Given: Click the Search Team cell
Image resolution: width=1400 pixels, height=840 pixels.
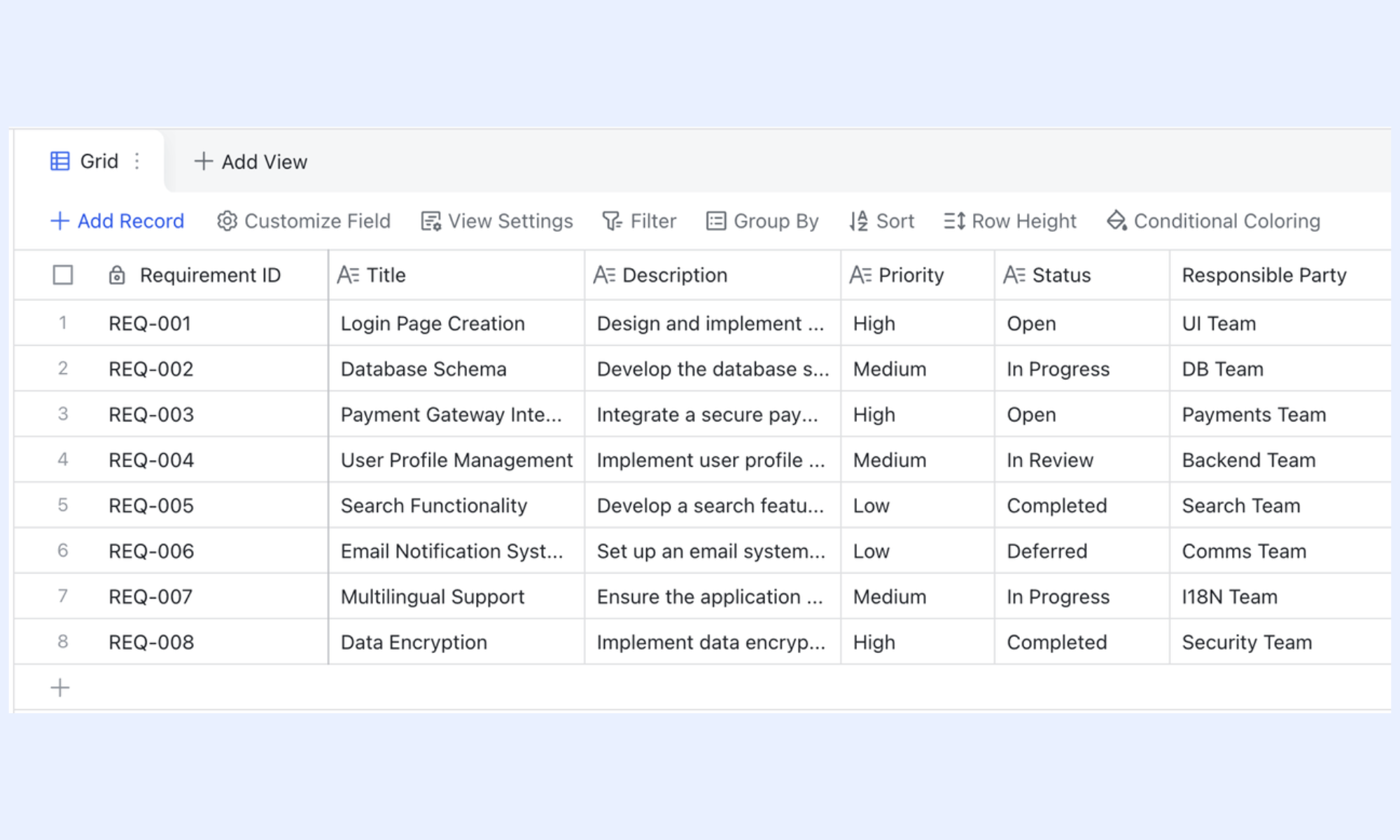Looking at the screenshot, I should click(1280, 505).
